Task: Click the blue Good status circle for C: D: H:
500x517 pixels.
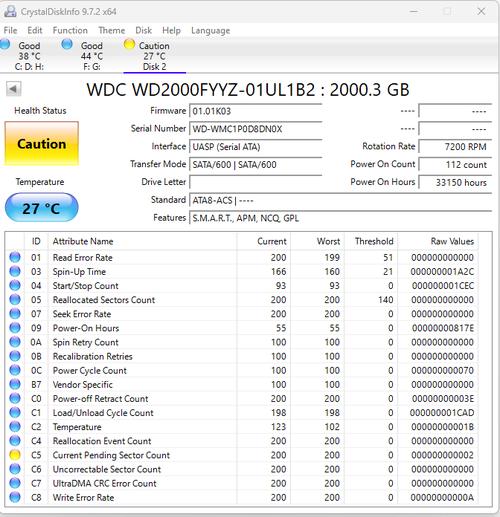Action: [x=5, y=44]
